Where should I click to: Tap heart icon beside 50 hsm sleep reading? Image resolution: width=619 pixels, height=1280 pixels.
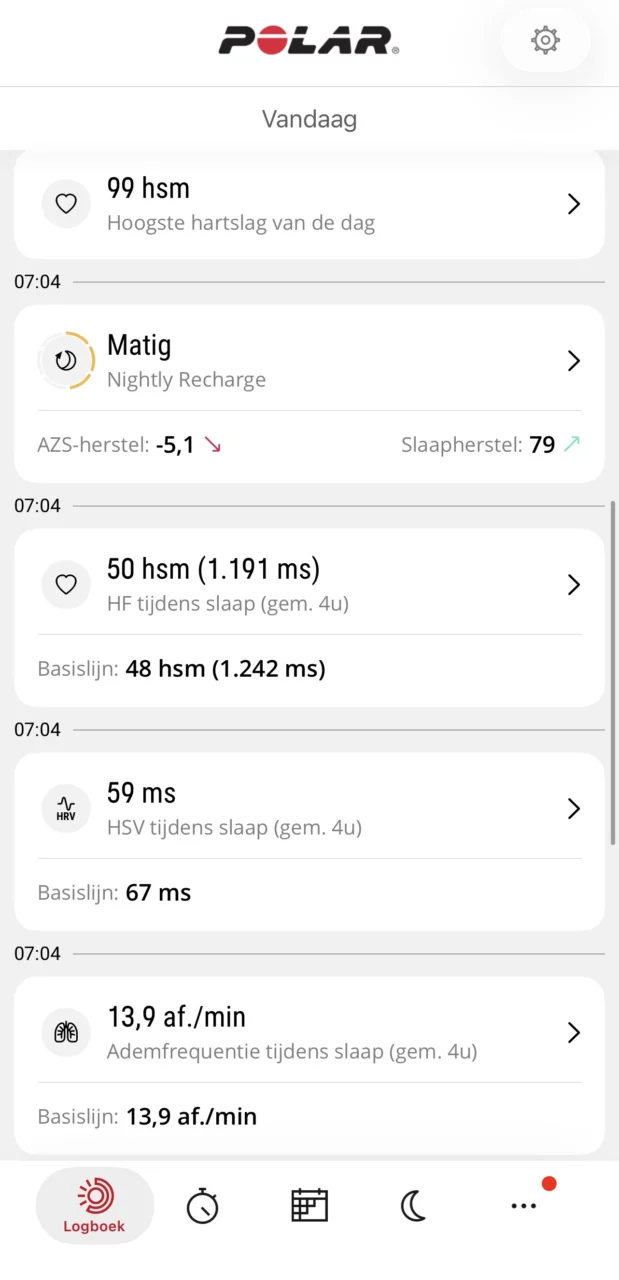click(x=66, y=585)
